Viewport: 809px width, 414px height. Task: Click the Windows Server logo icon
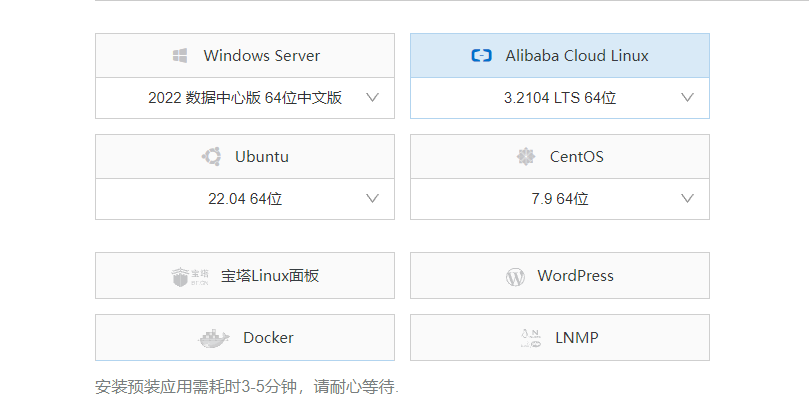[180, 56]
